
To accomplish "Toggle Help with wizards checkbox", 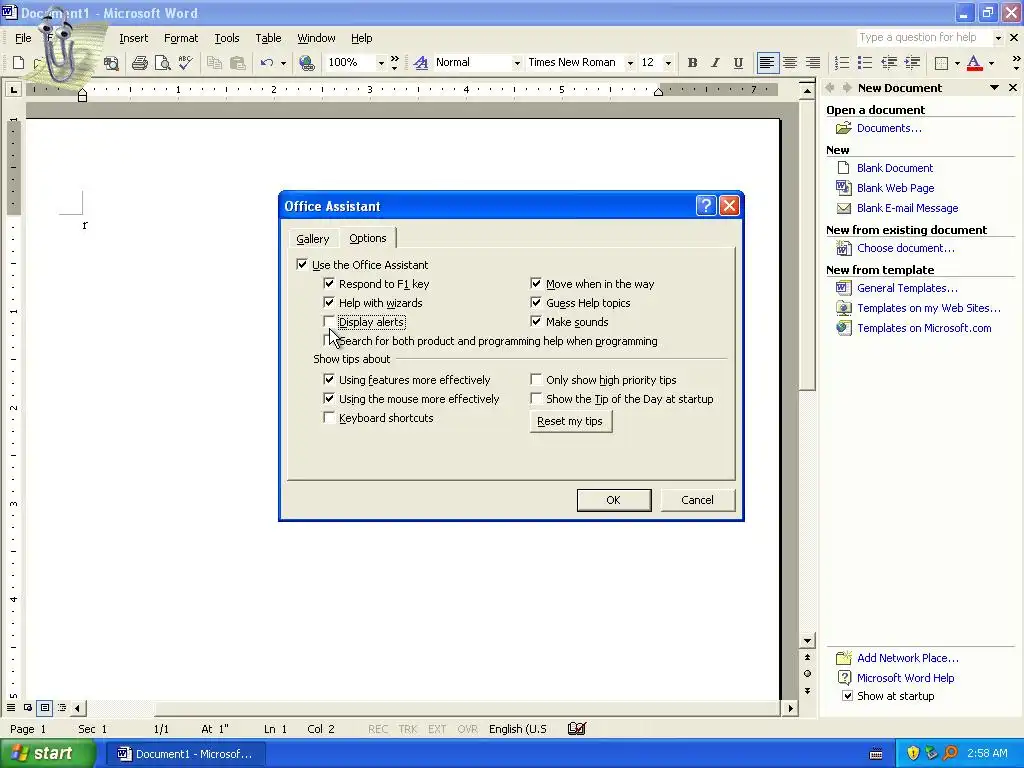I will (x=329, y=302).
